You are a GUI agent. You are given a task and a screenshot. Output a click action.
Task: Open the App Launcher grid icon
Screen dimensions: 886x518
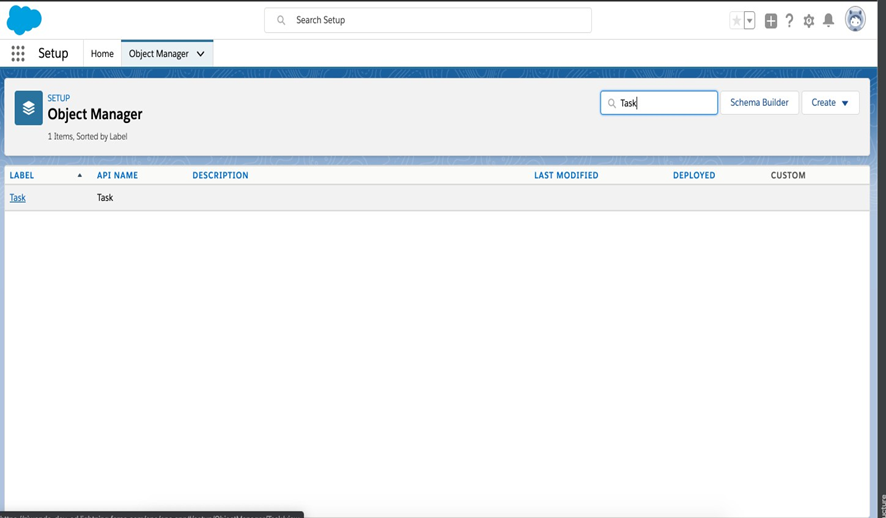[18, 54]
